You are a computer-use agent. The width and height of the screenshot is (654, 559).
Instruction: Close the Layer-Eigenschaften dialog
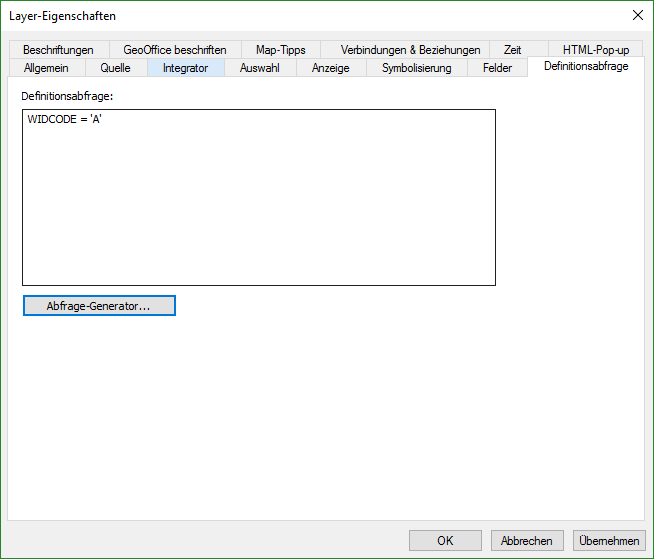coord(637,16)
